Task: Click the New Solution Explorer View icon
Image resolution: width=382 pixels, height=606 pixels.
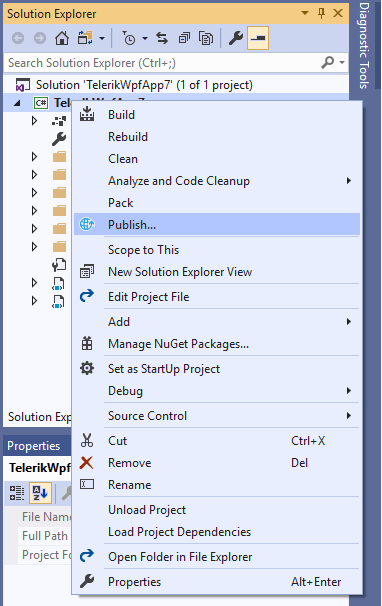Action: tap(87, 271)
